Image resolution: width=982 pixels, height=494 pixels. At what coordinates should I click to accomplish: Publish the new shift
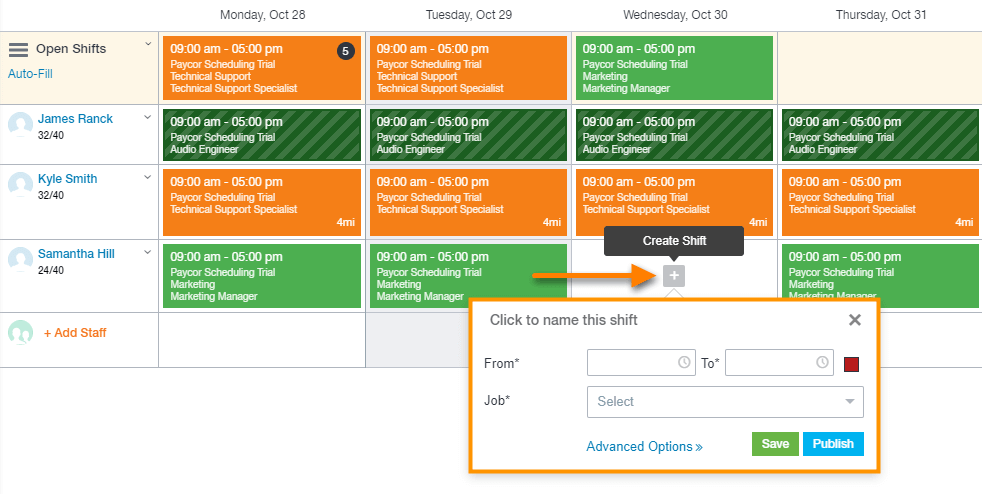833,444
